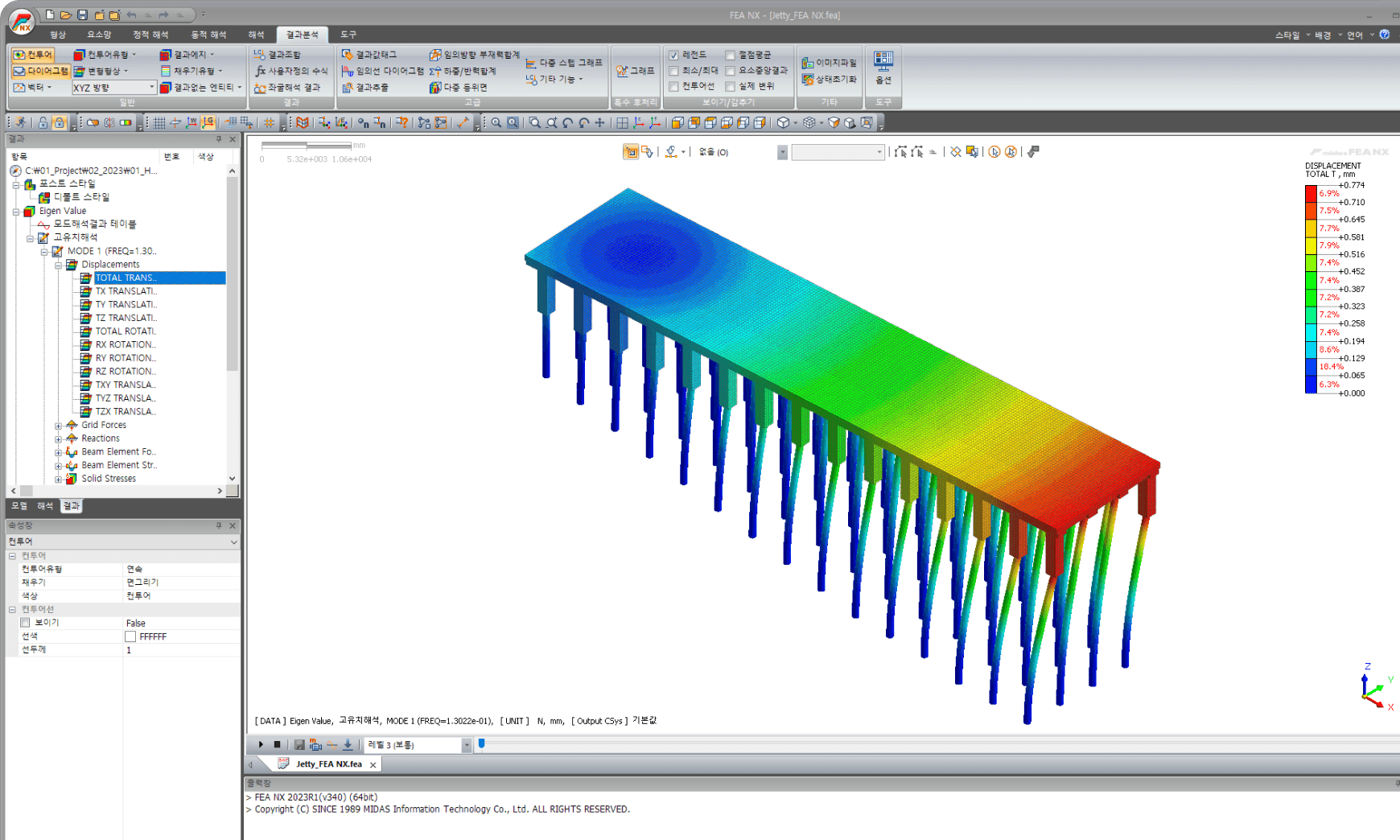
Task: Select 모드해석결과 테이블 tree item
Action: tap(95, 224)
